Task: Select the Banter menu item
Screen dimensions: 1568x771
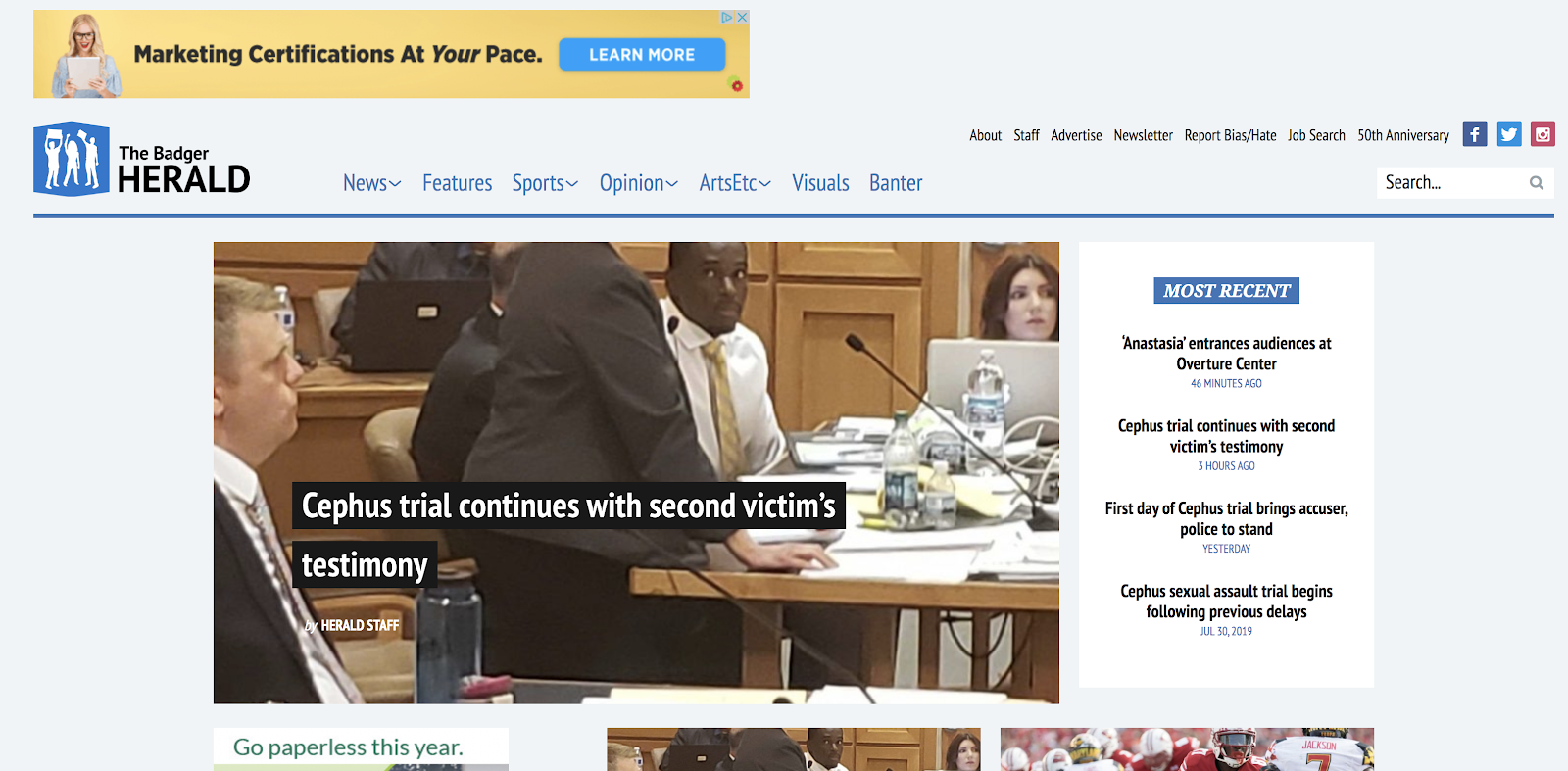Action: coord(896,183)
